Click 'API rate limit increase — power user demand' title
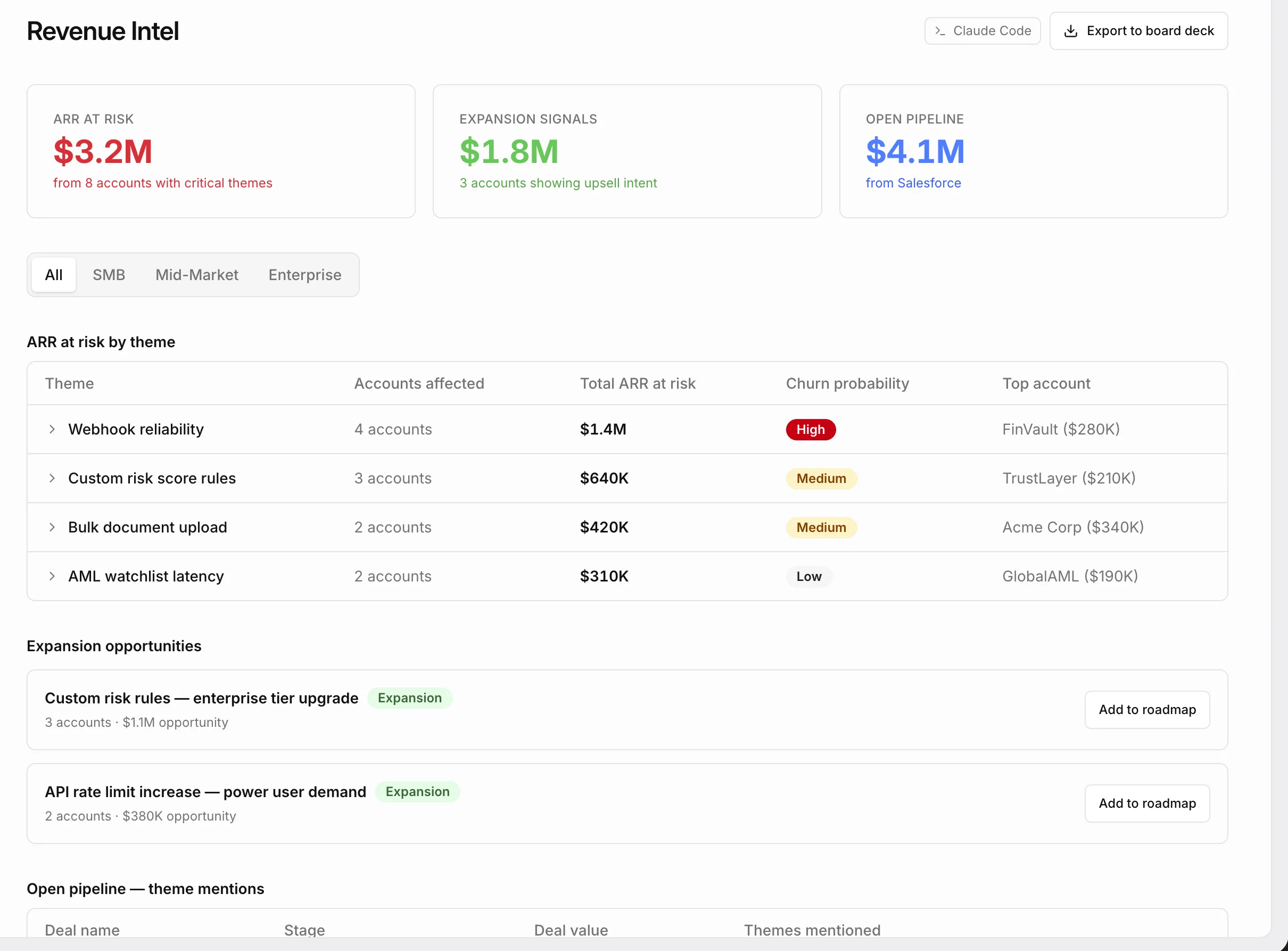The height and width of the screenshot is (951, 1288). click(x=206, y=792)
